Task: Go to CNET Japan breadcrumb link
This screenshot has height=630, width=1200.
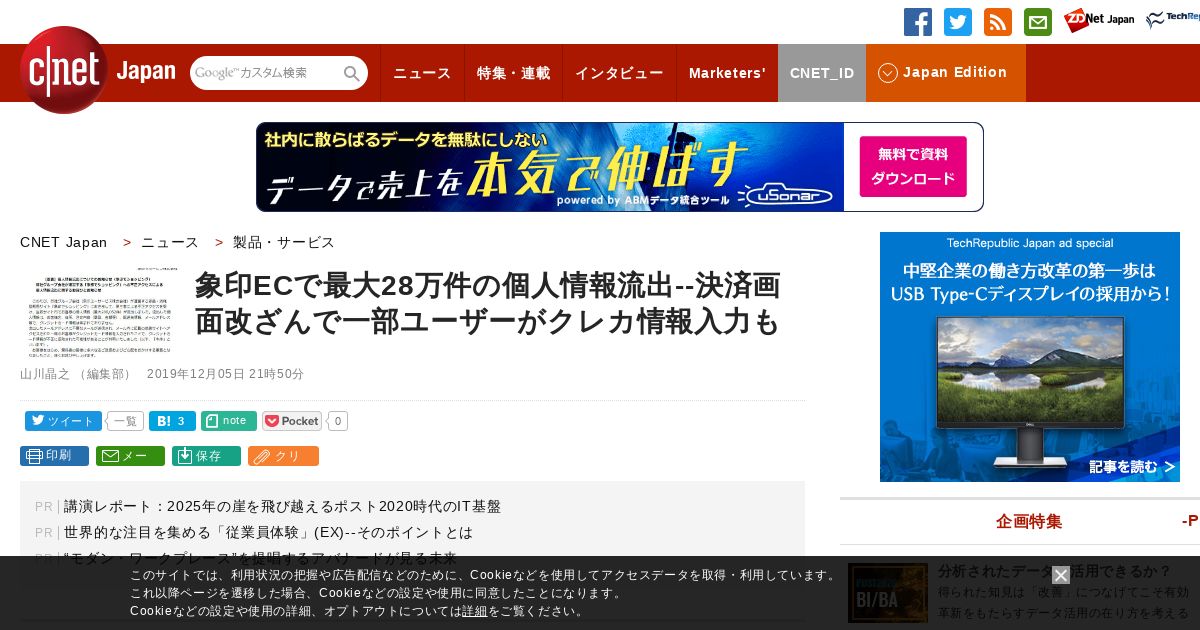Action: coord(63,242)
